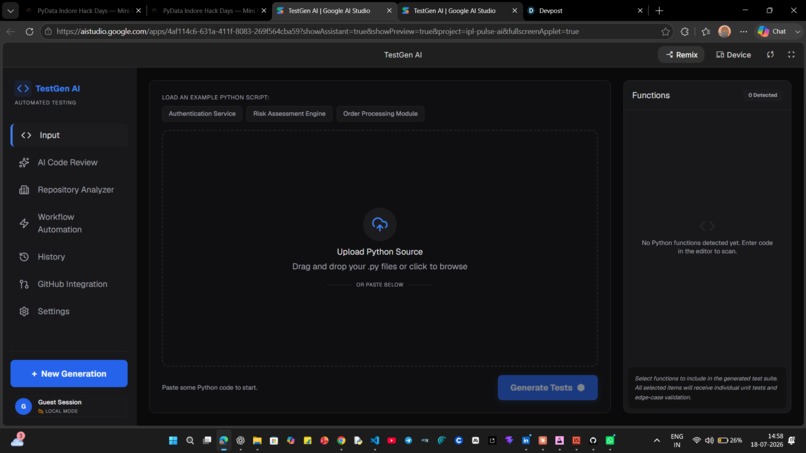Click the Upload Python Source drop area
This screenshot has width=806, height=453.
tap(380, 248)
